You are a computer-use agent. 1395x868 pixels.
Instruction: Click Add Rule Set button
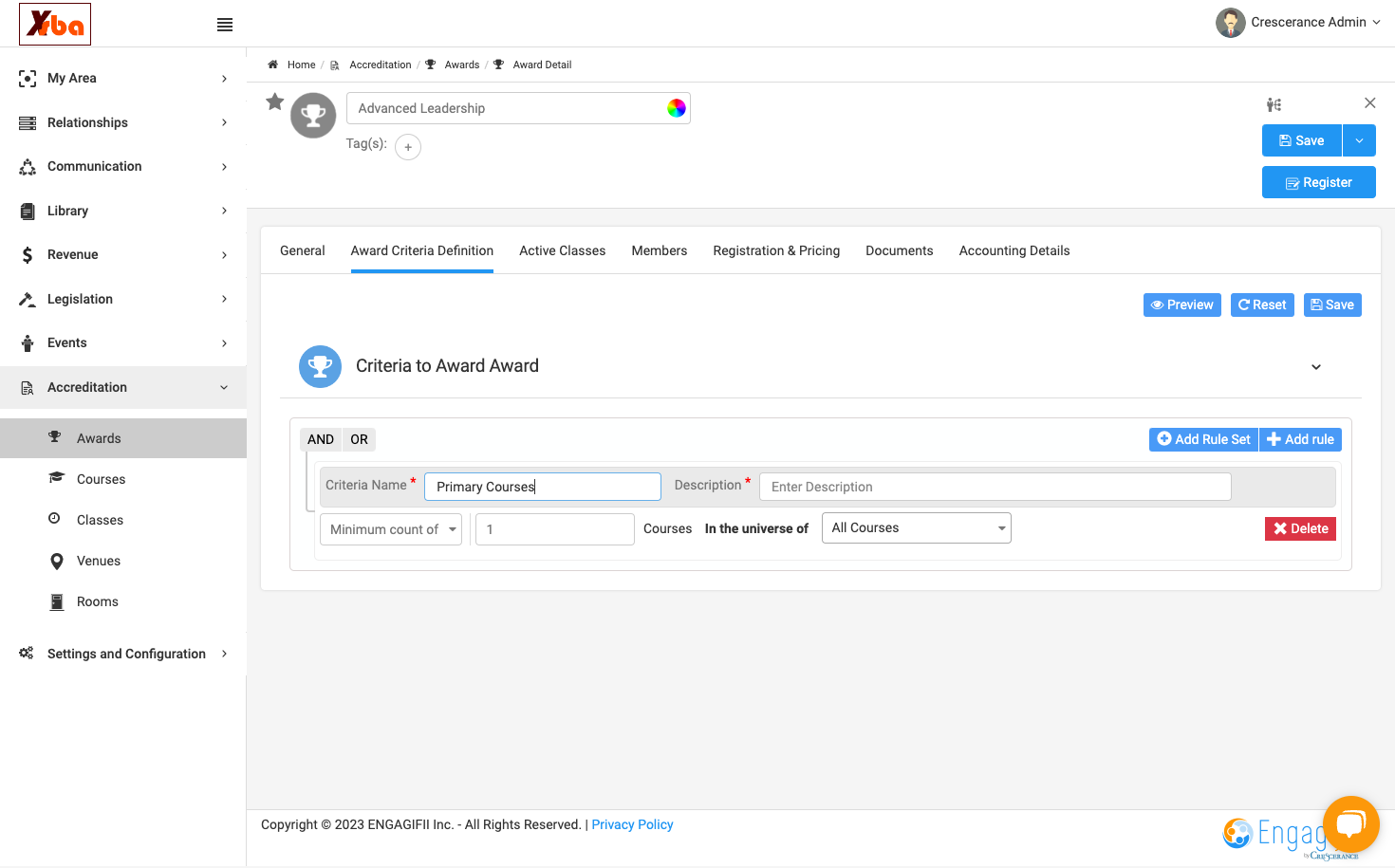pyautogui.click(x=1203, y=439)
